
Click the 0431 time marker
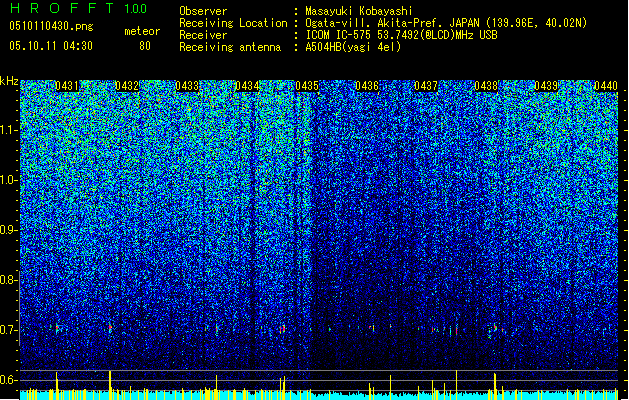(x=67, y=86)
